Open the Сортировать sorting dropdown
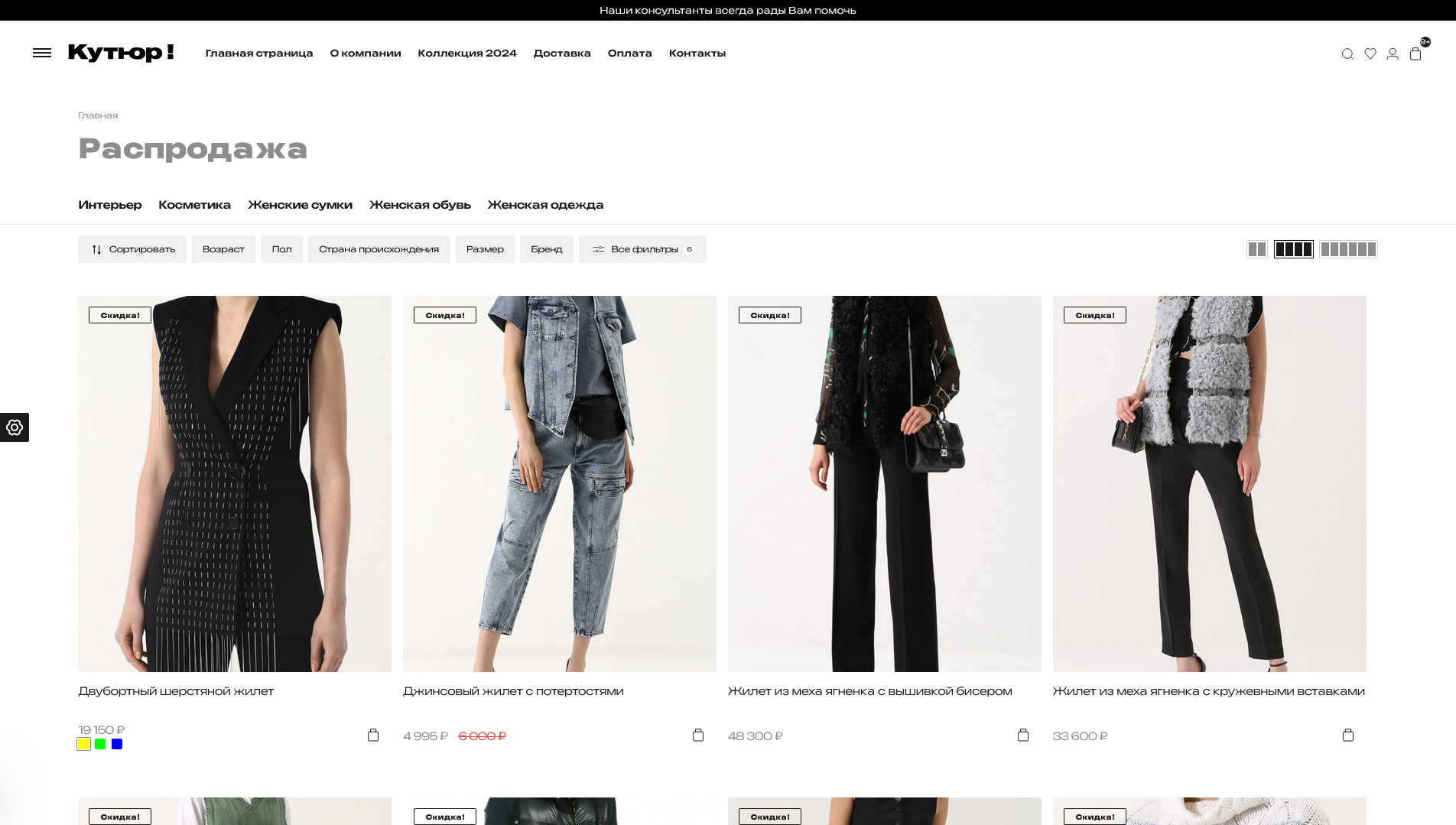The height and width of the screenshot is (825, 1456). tap(132, 249)
